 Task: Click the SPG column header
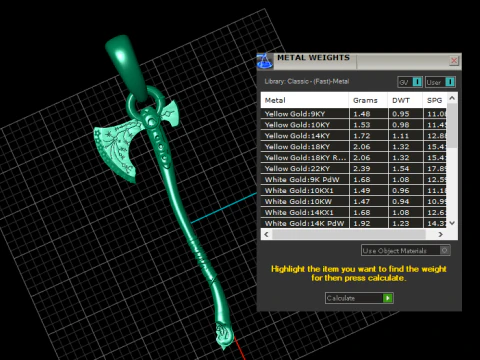[435, 100]
